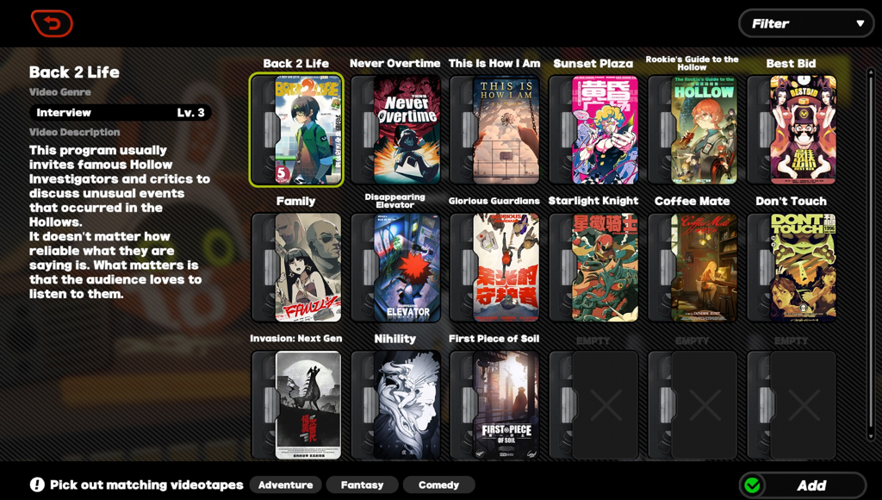Pick the Starlight Knight videotape
Image resolution: width=882 pixels, height=500 pixels.
pyautogui.click(x=594, y=267)
